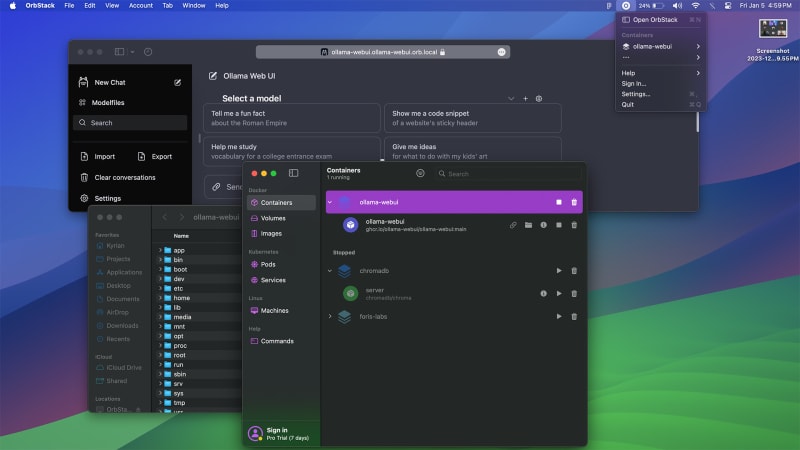The width and height of the screenshot is (800, 450).
Task: Show info for chromadb server container
Action: click(x=543, y=293)
